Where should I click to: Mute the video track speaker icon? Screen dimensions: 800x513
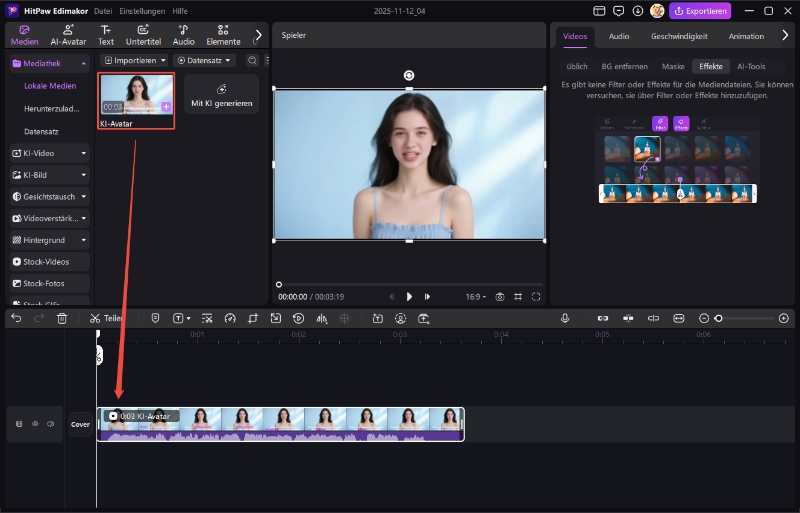click(51, 424)
